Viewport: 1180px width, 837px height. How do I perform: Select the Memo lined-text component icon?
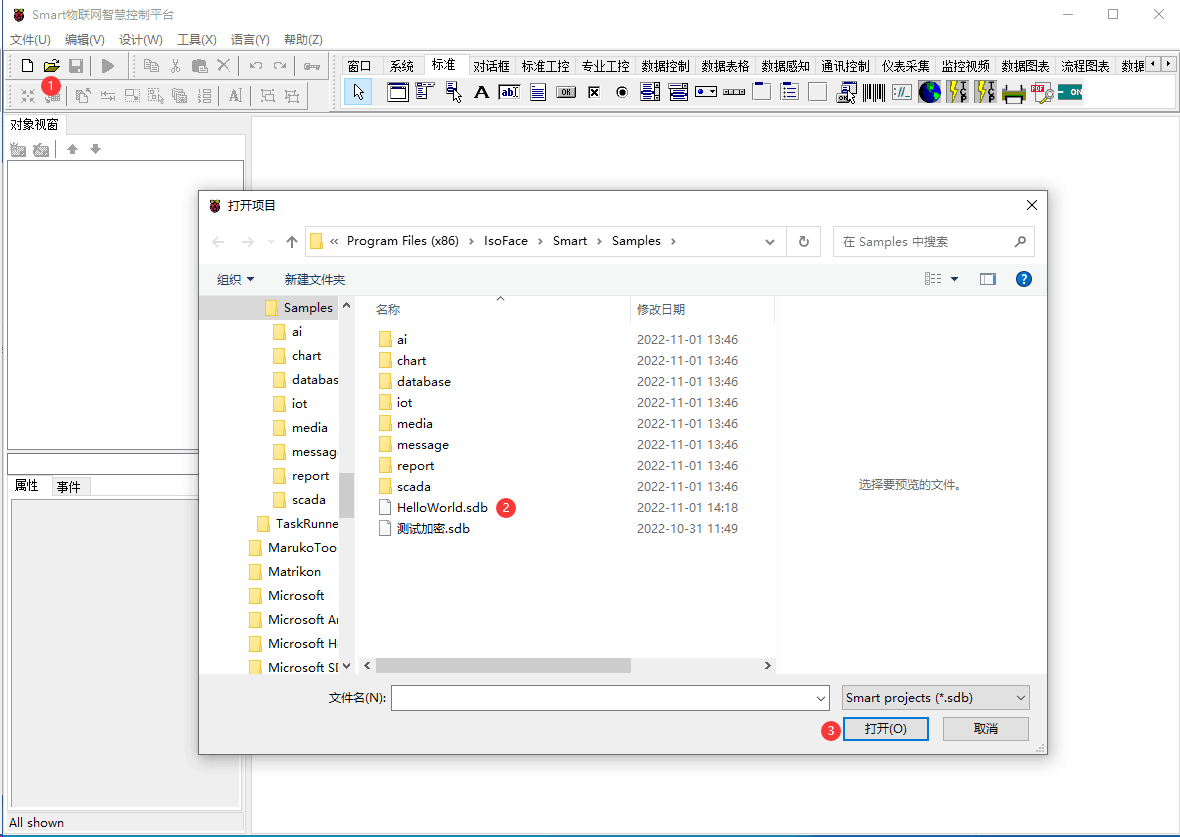click(537, 93)
